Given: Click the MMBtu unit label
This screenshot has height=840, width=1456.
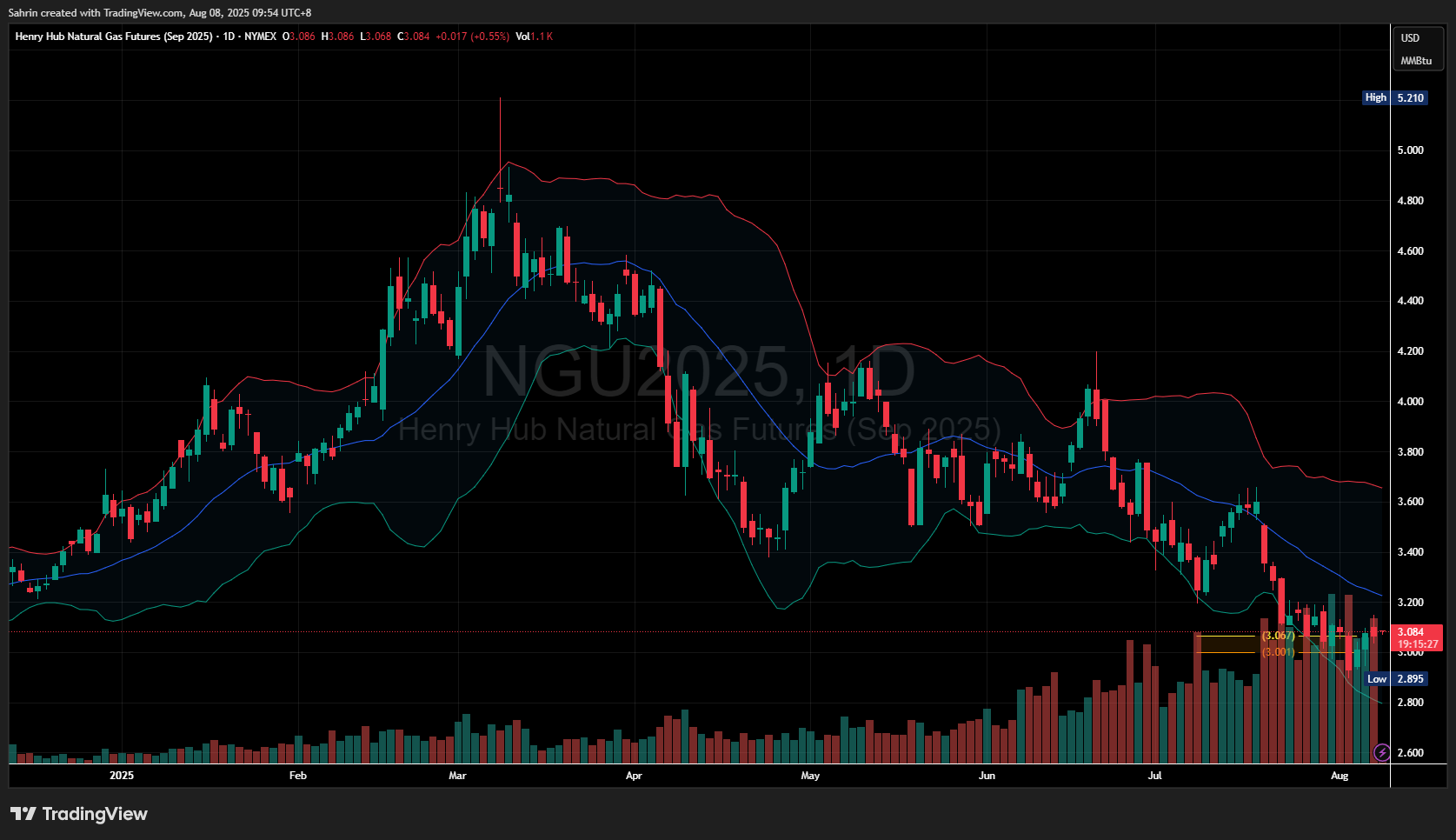Looking at the screenshot, I should 1416,61.
